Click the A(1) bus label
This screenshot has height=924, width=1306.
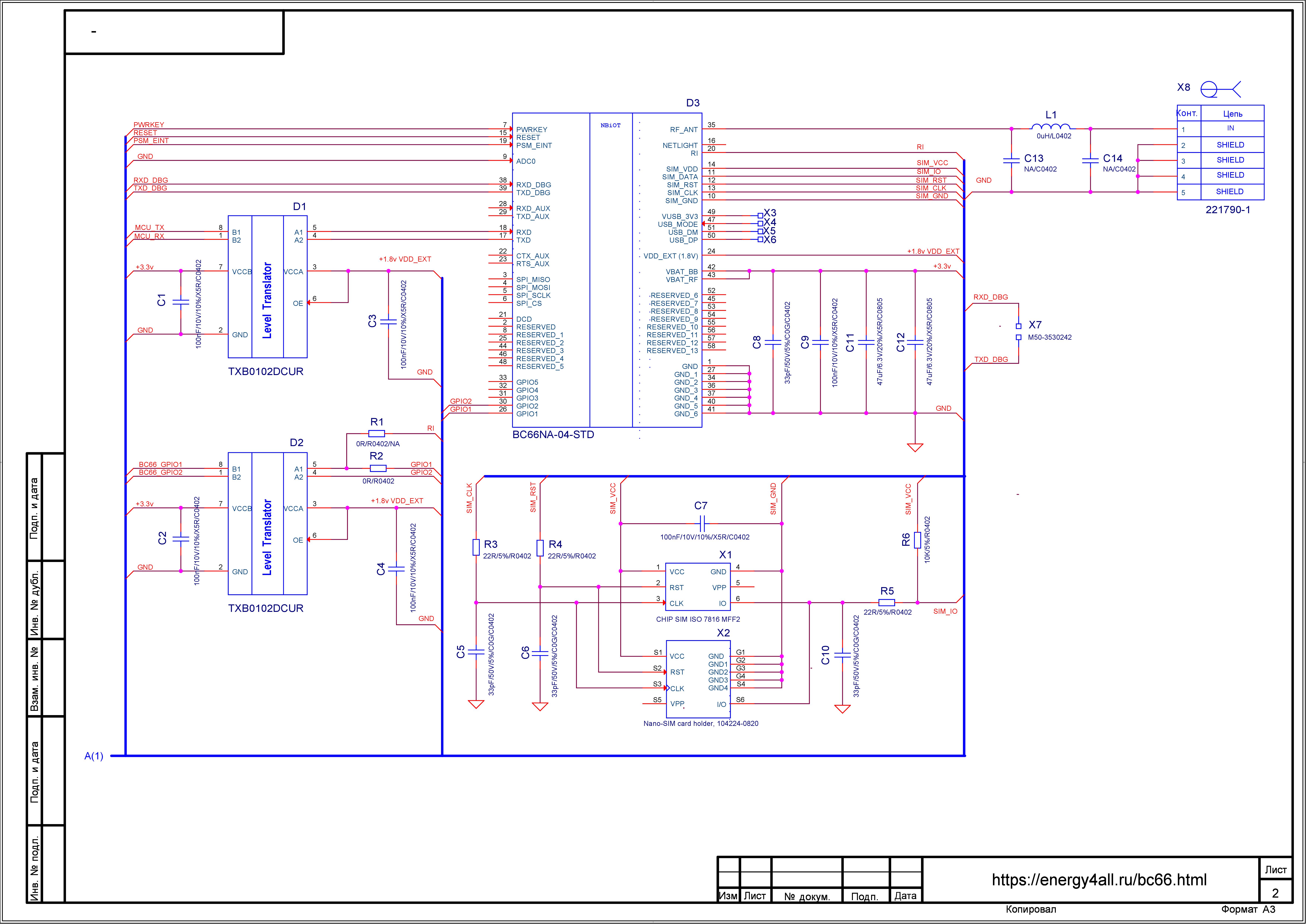tap(94, 756)
